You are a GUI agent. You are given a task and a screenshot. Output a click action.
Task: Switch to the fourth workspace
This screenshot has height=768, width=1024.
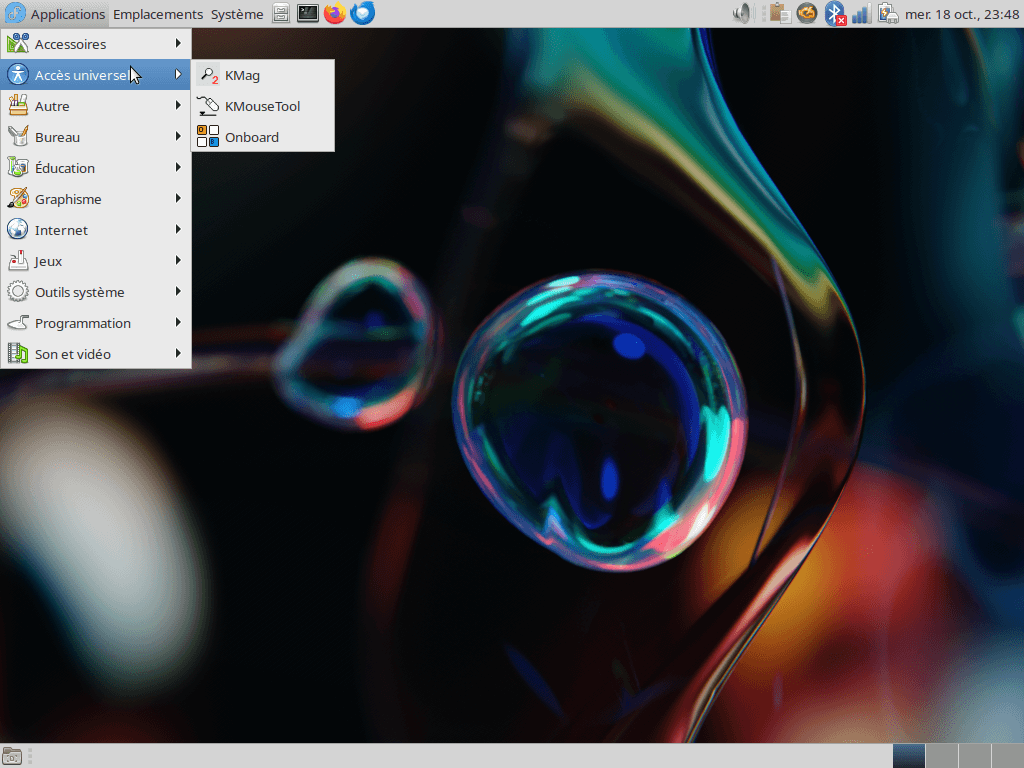click(1007, 756)
